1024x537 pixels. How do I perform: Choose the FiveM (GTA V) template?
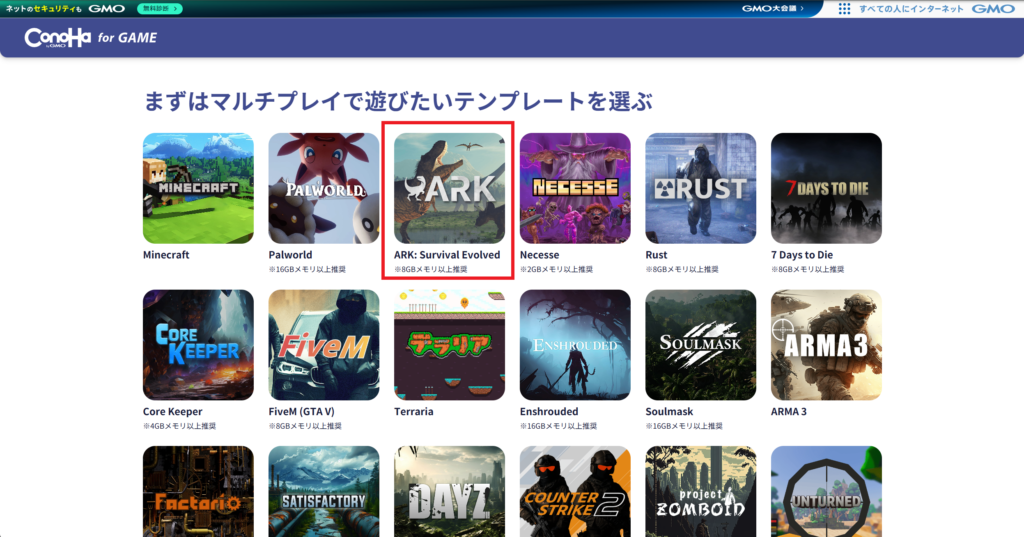coord(323,344)
